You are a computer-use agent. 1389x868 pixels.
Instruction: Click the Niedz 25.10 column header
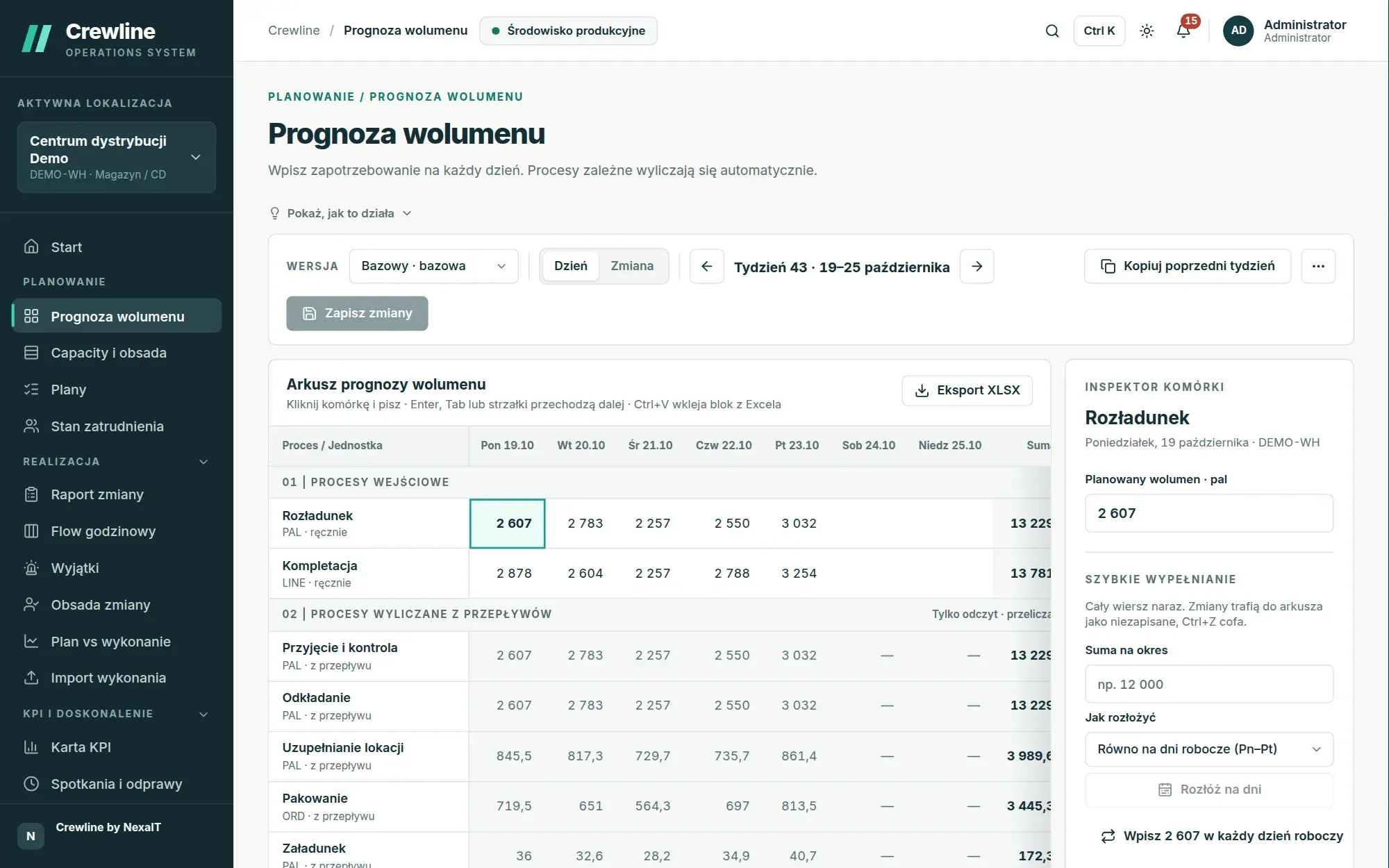950,445
